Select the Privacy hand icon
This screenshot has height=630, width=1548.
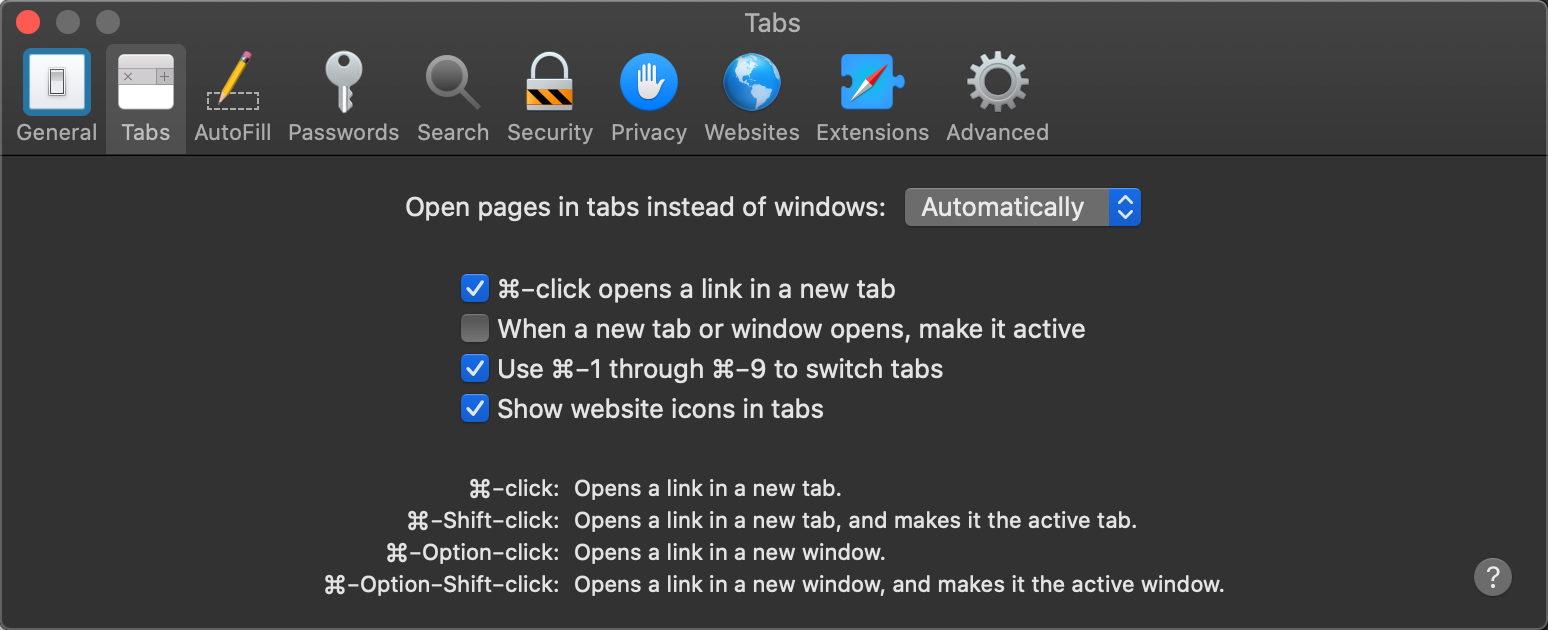648,82
